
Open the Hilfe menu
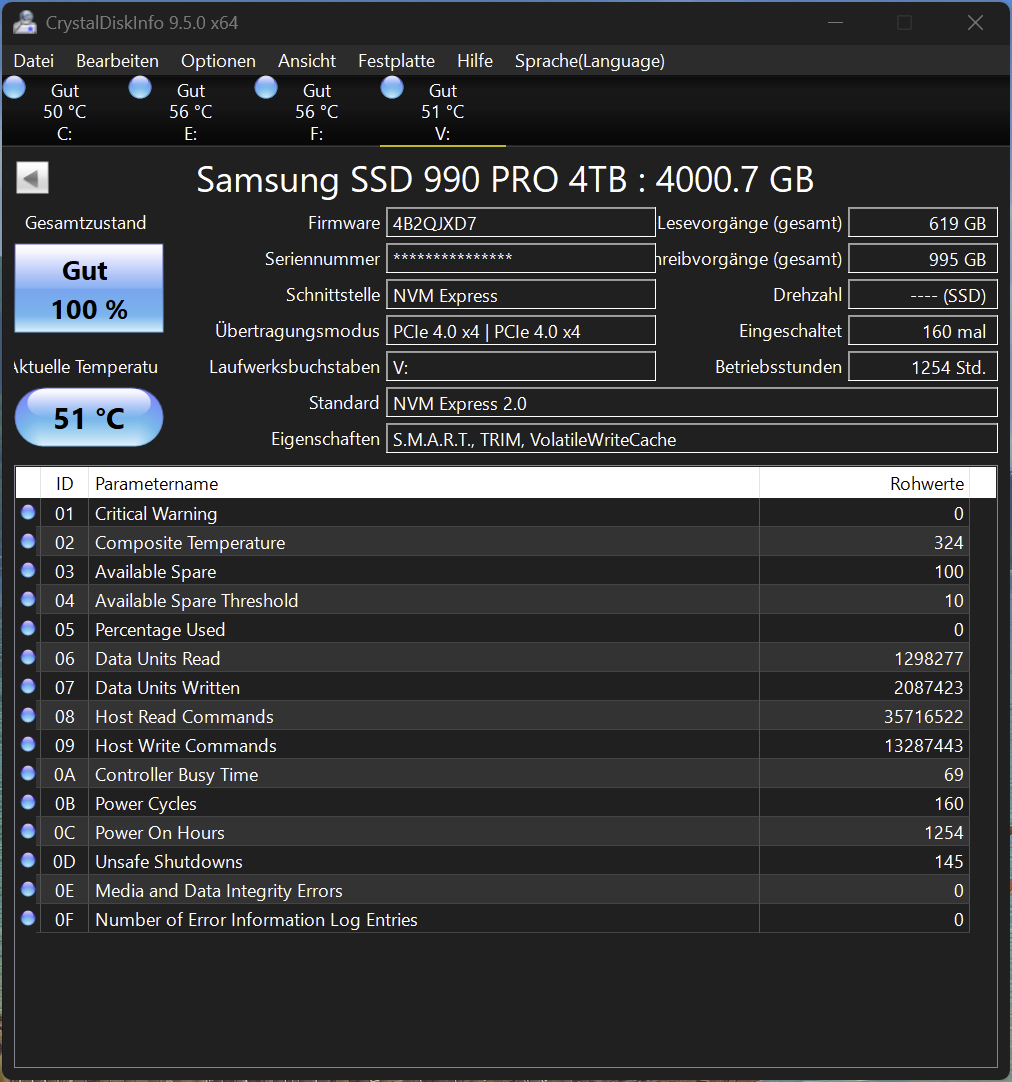(x=475, y=61)
